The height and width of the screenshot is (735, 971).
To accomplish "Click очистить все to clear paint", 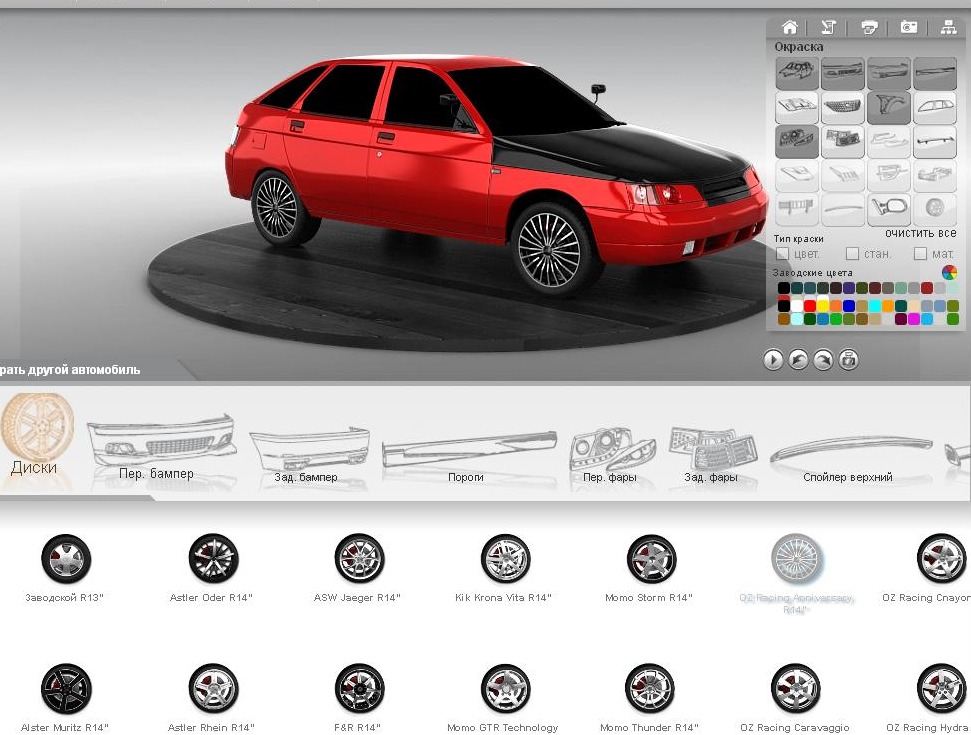I will [x=920, y=233].
